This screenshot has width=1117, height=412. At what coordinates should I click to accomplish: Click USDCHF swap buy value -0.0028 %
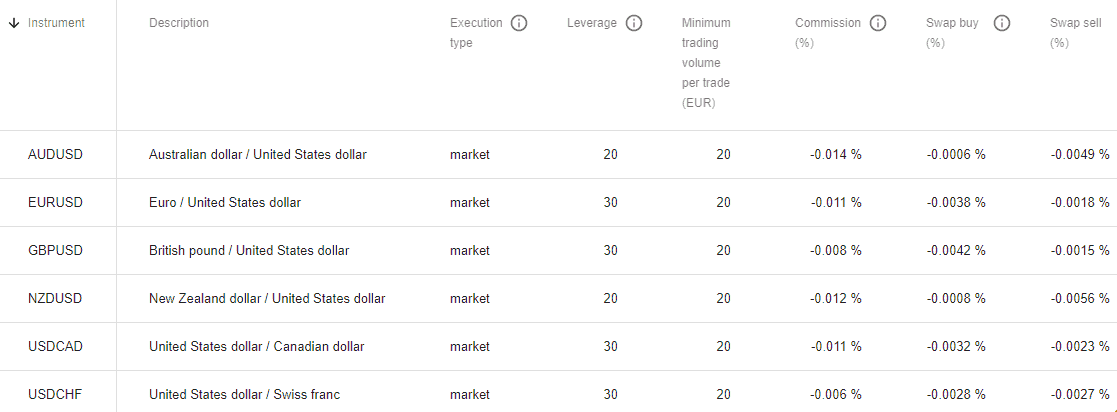(957, 394)
